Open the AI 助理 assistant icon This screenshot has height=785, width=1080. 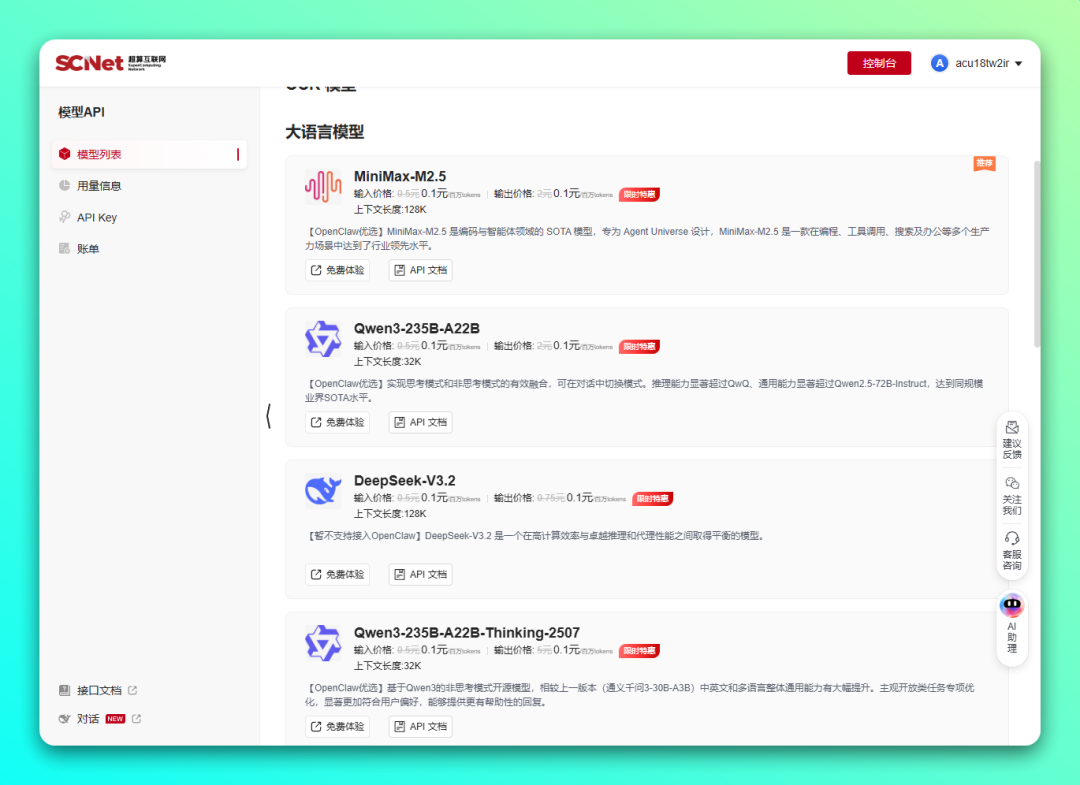click(1011, 604)
